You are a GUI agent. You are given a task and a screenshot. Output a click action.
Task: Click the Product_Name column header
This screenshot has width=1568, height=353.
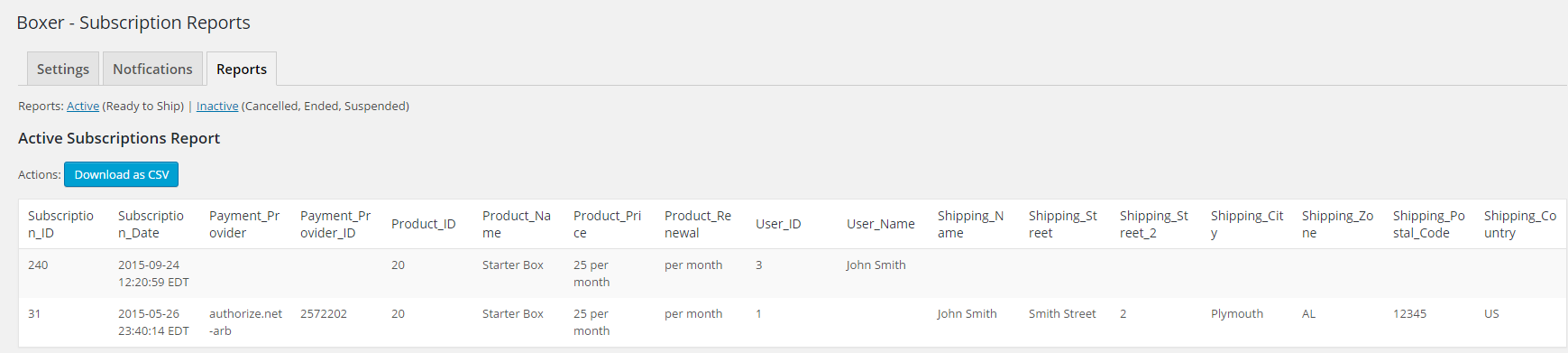point(517,224)
